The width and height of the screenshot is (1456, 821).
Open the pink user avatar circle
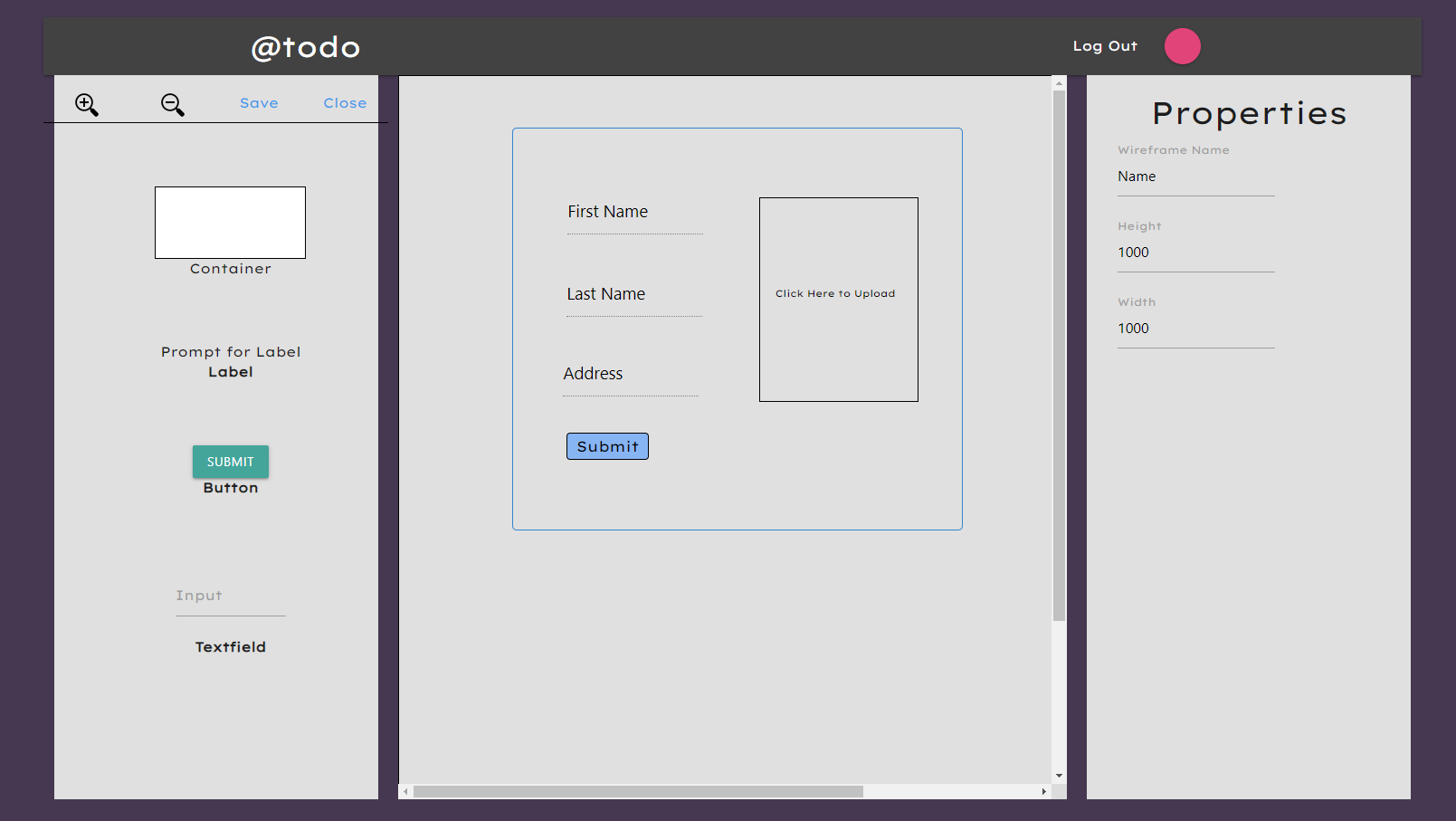[x=1182, y=46]
